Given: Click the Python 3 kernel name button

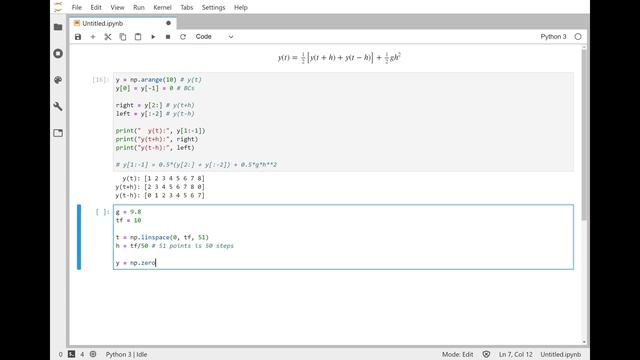Looking at the screenshot, I should pyautogui.click(x=553, y=37).
